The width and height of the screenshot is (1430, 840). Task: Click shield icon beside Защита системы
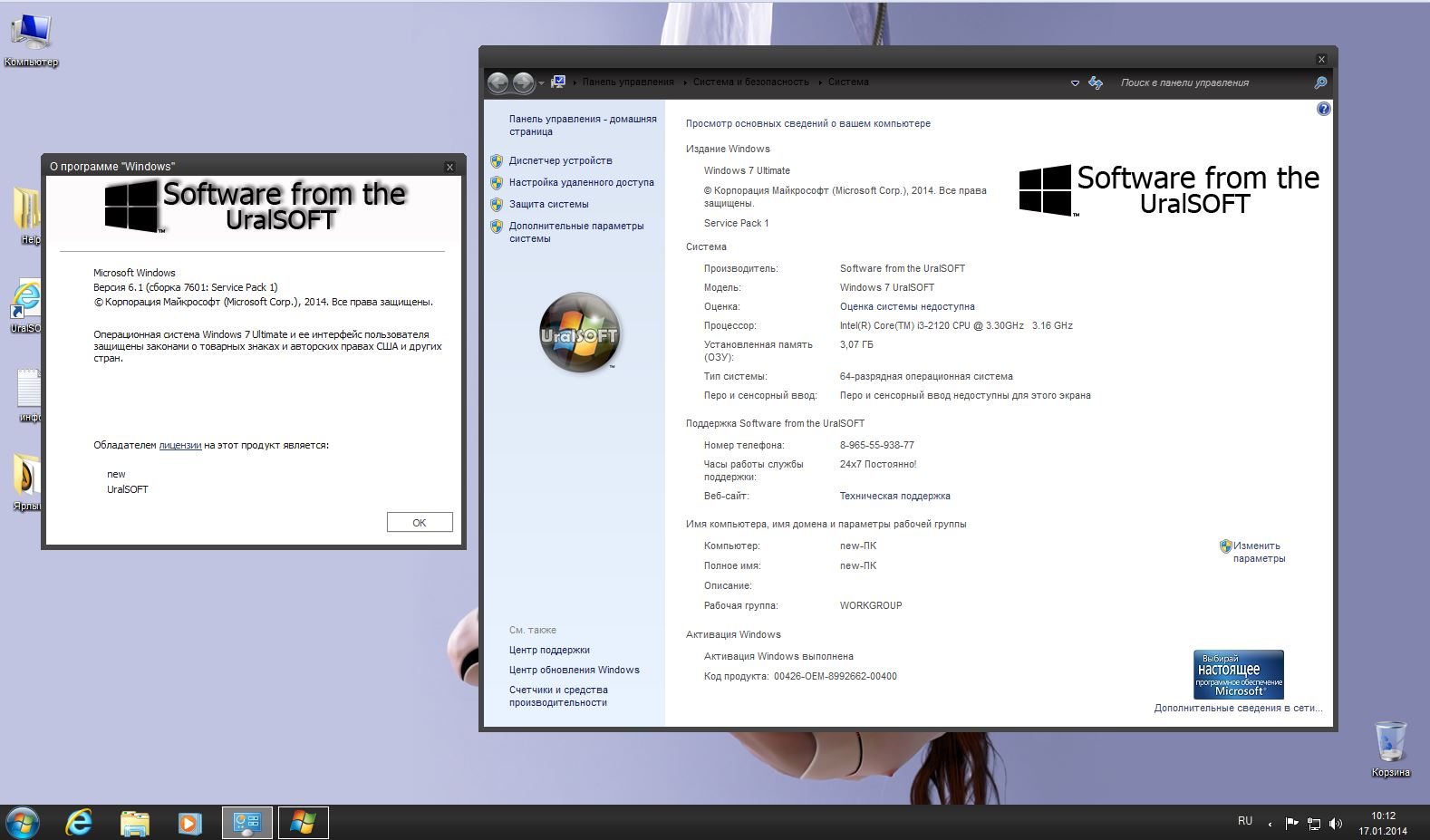pyautogui.click(x=497, y=205)
